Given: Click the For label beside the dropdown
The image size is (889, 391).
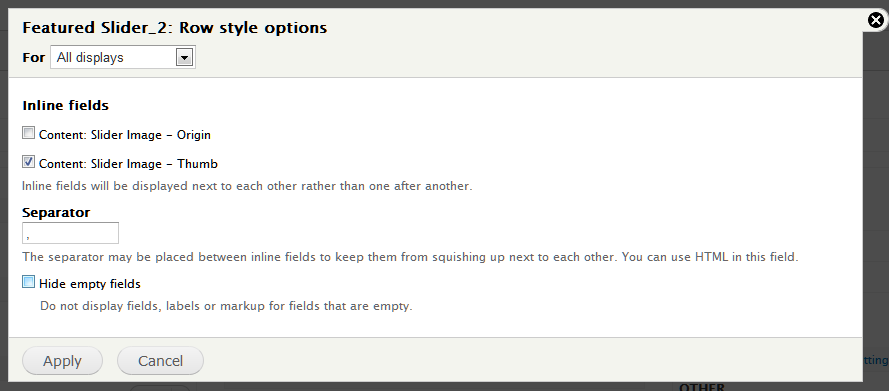Looking at the screenshot, I should (33, 58).
